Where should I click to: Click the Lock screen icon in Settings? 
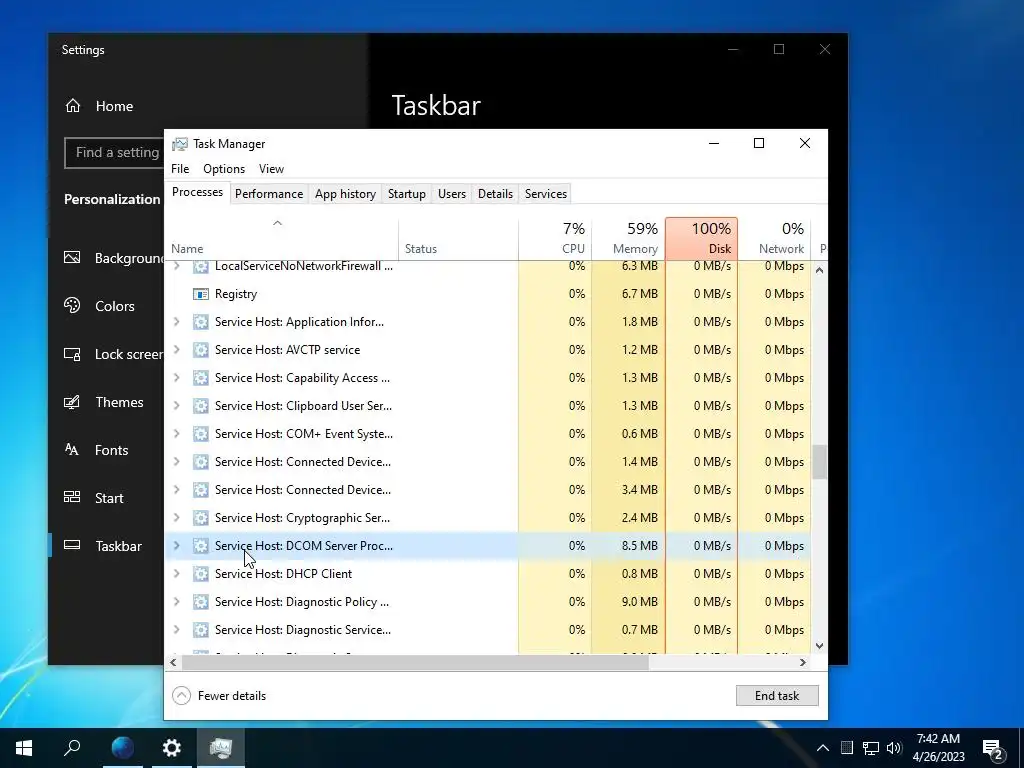pos(72,353)
